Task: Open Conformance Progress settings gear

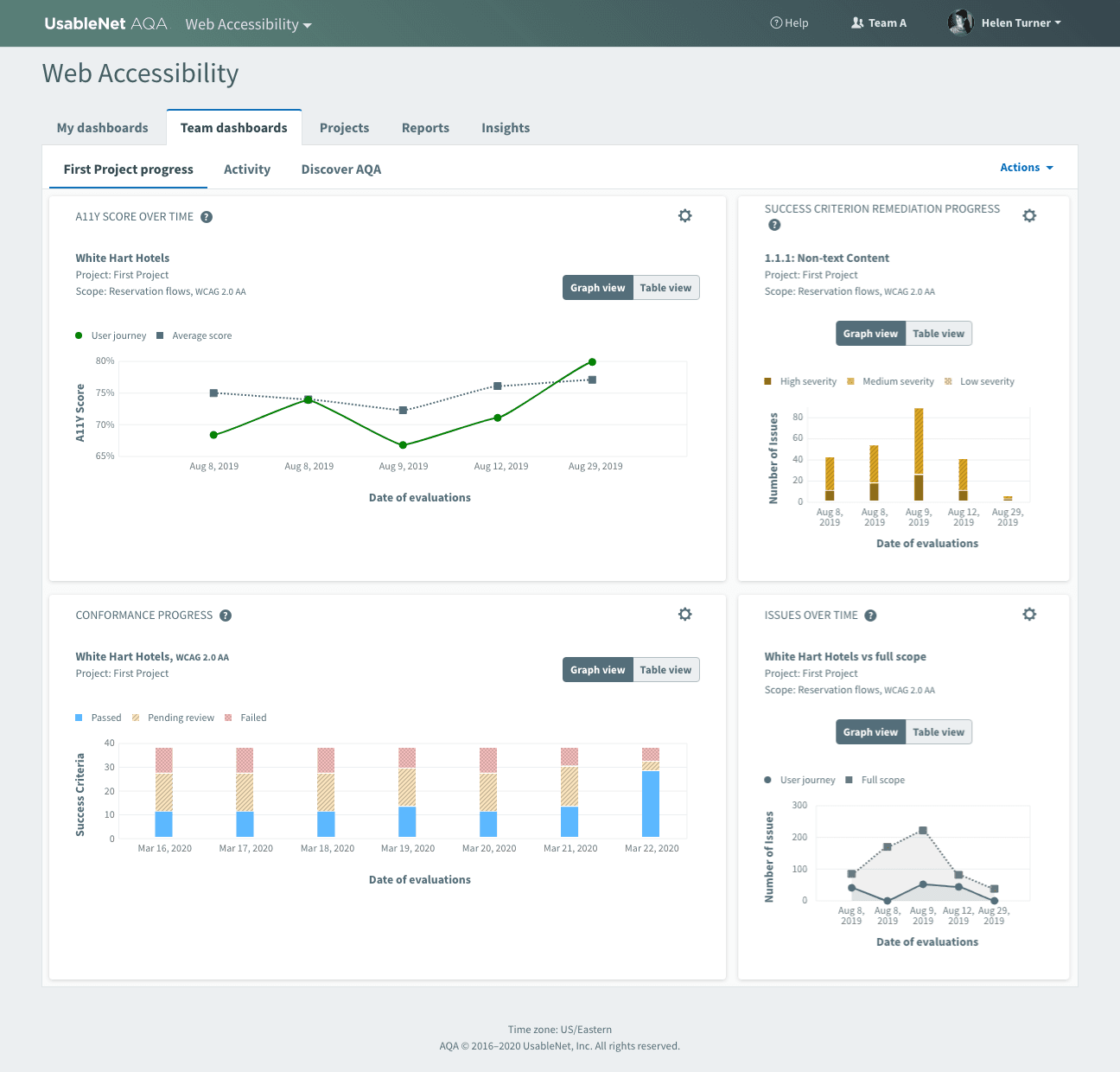Action: click(x=684, y=615)
